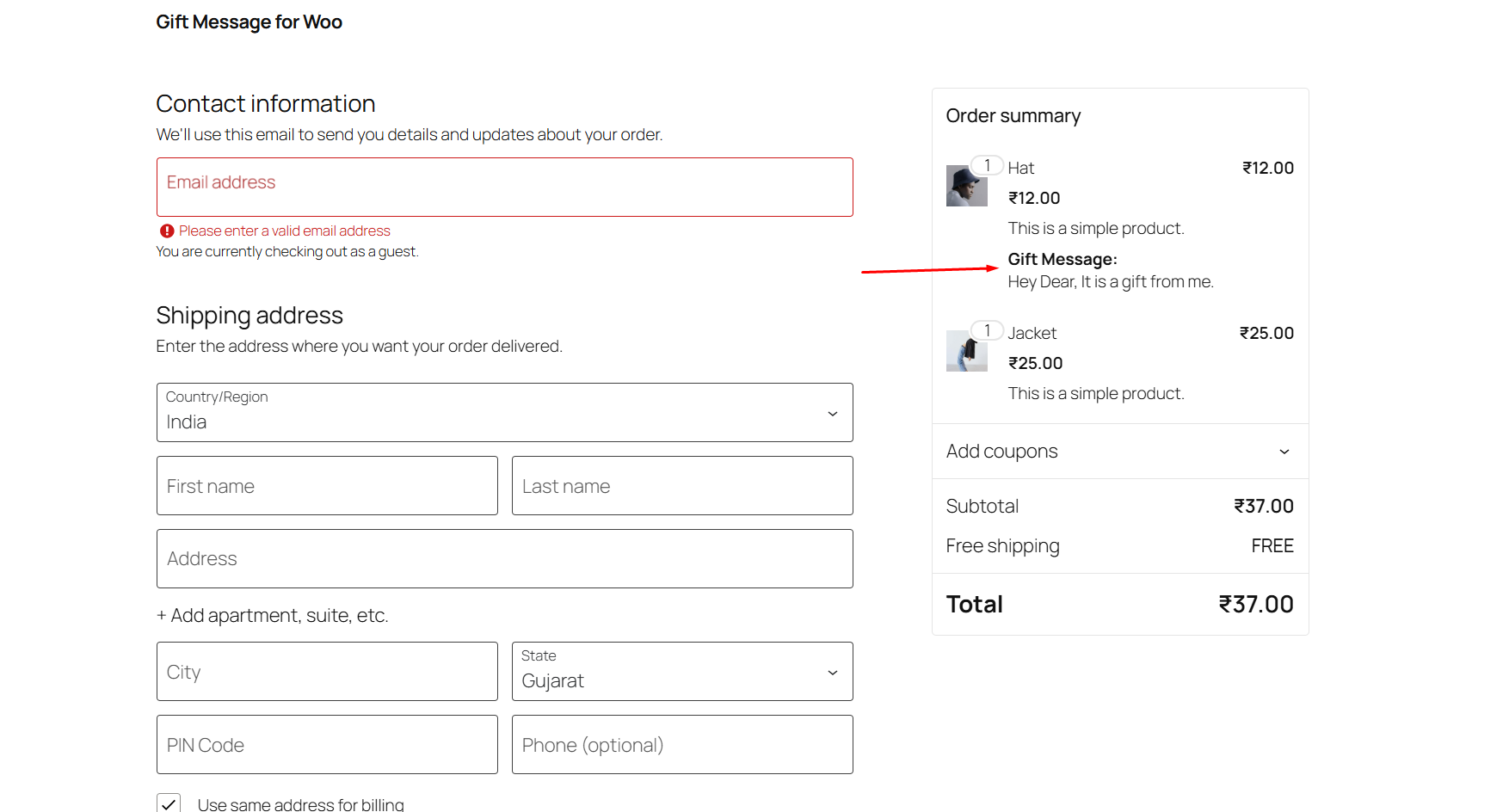The height and width of the screenshot is (812, 1509).
Task: Click the Last name input
Action: (x=681, y=486)
